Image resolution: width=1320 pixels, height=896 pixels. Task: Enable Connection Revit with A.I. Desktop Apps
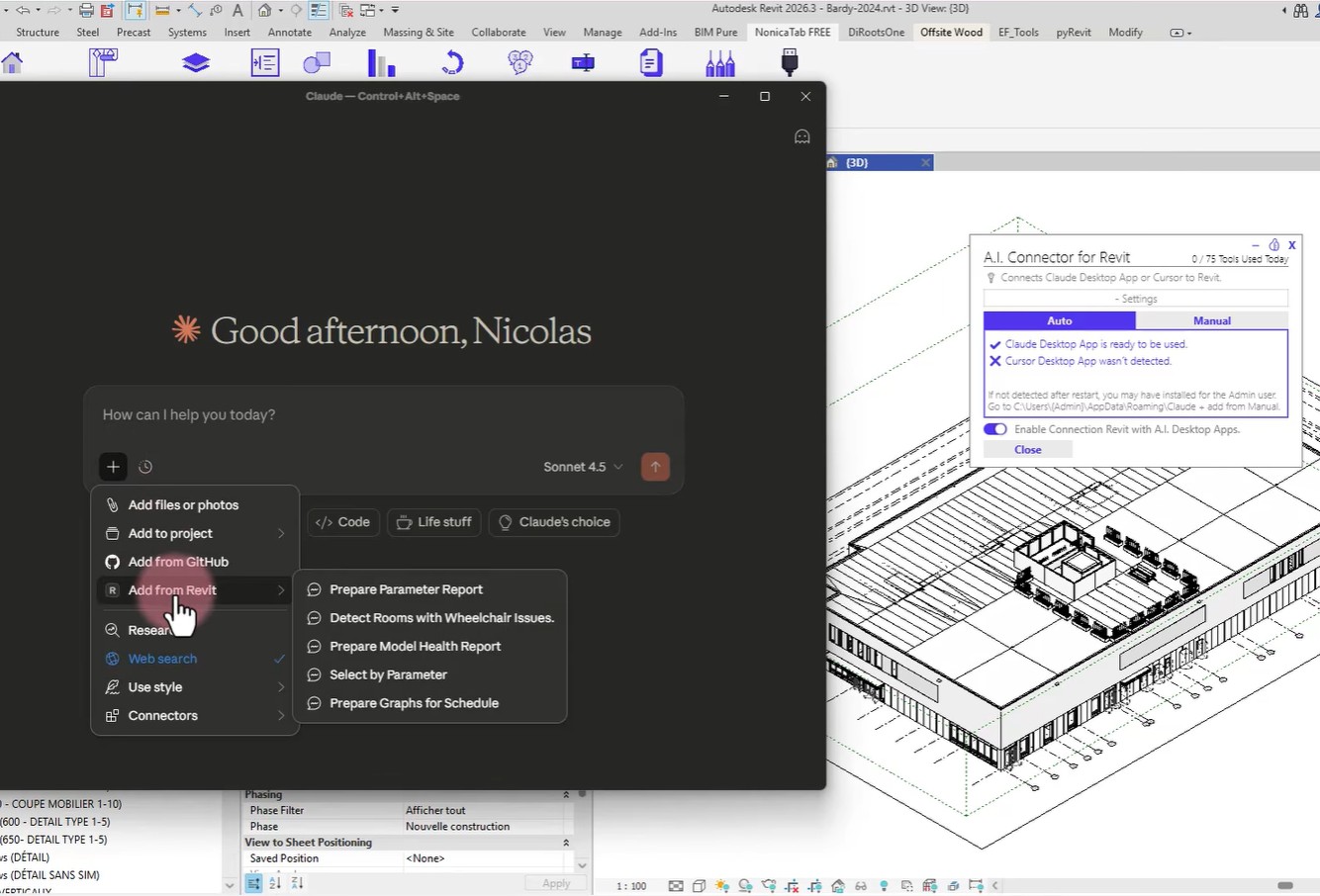pos(995,428)
